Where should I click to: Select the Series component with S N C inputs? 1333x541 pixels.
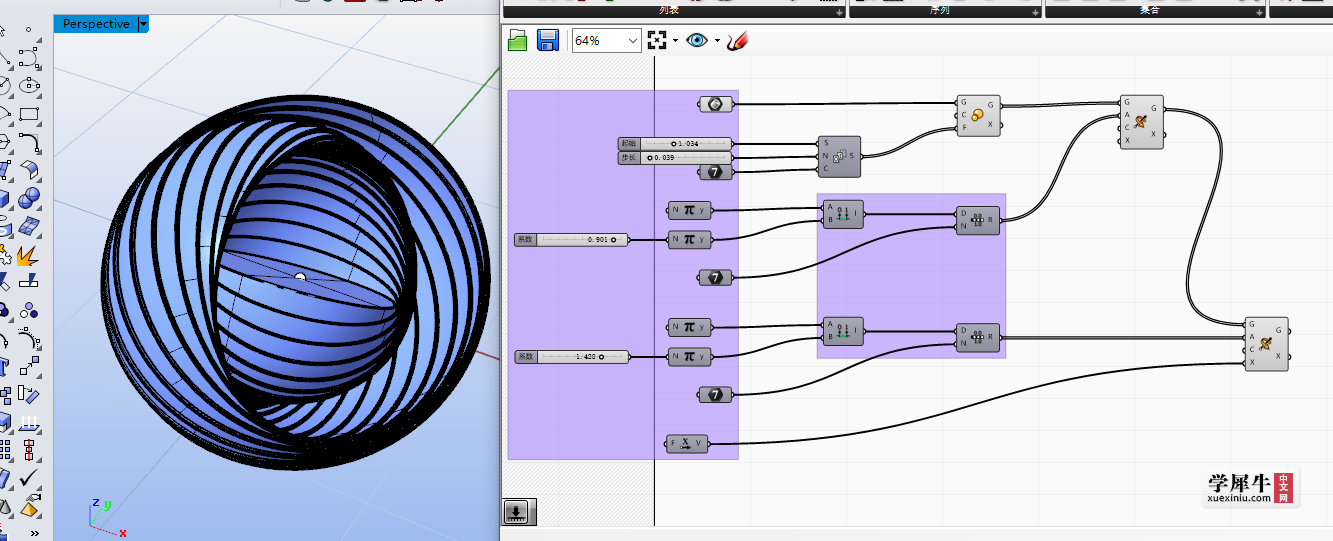click(838, 156)
